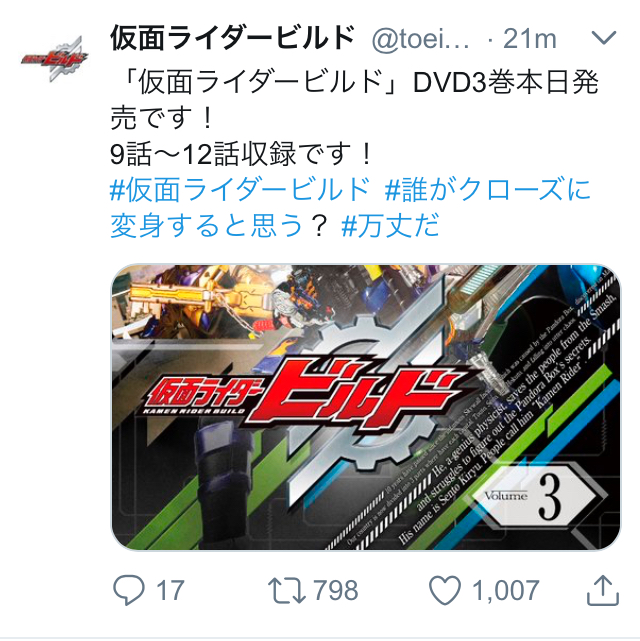Image resolution: width=640 pixels, height=641 pixels.
Task: Open the #万丈だ hashtag
Action: tap(390, 225)
